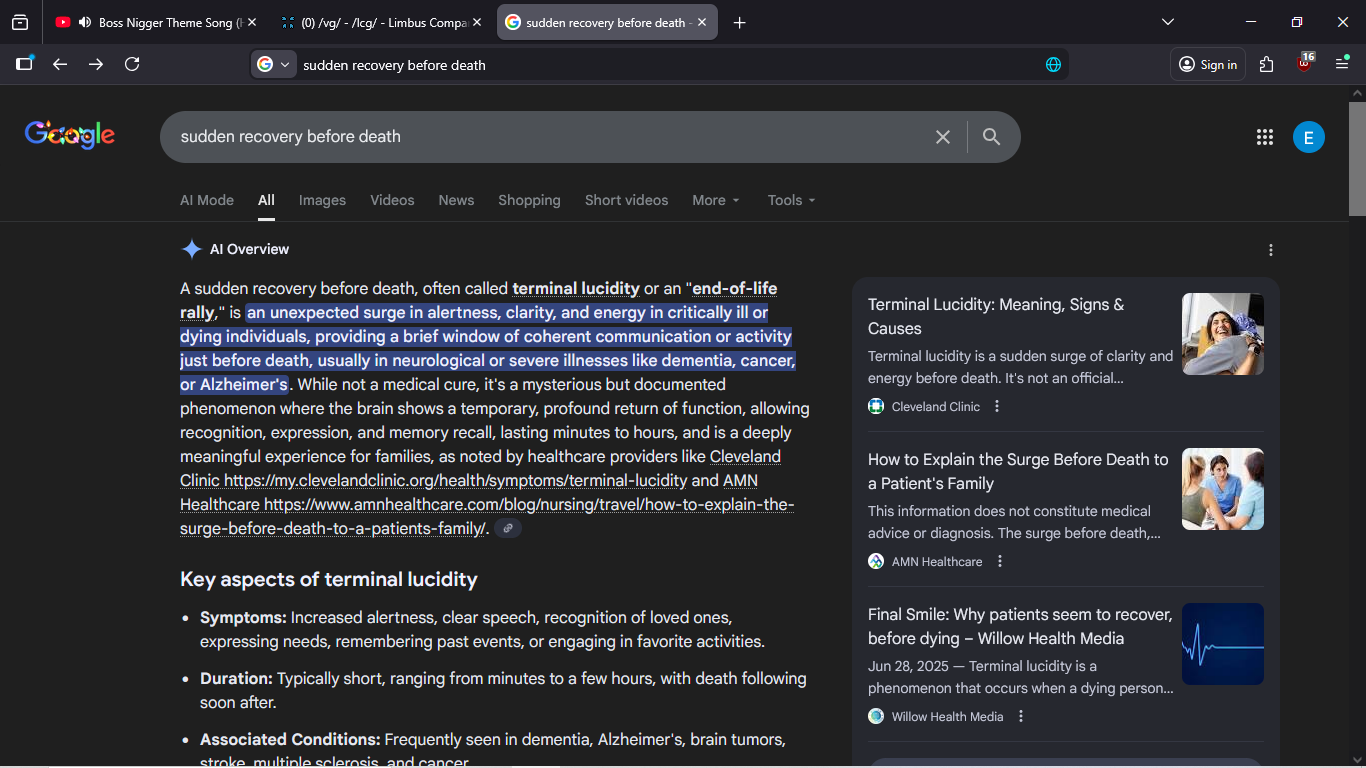Click the Google search input field

545,137
